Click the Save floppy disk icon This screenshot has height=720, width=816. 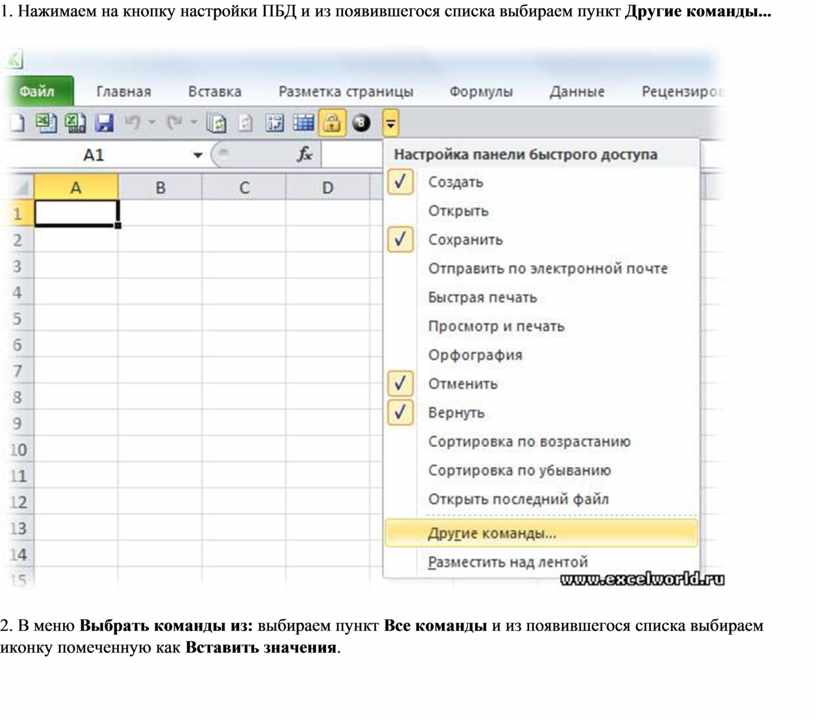click(x=105, y=123)
